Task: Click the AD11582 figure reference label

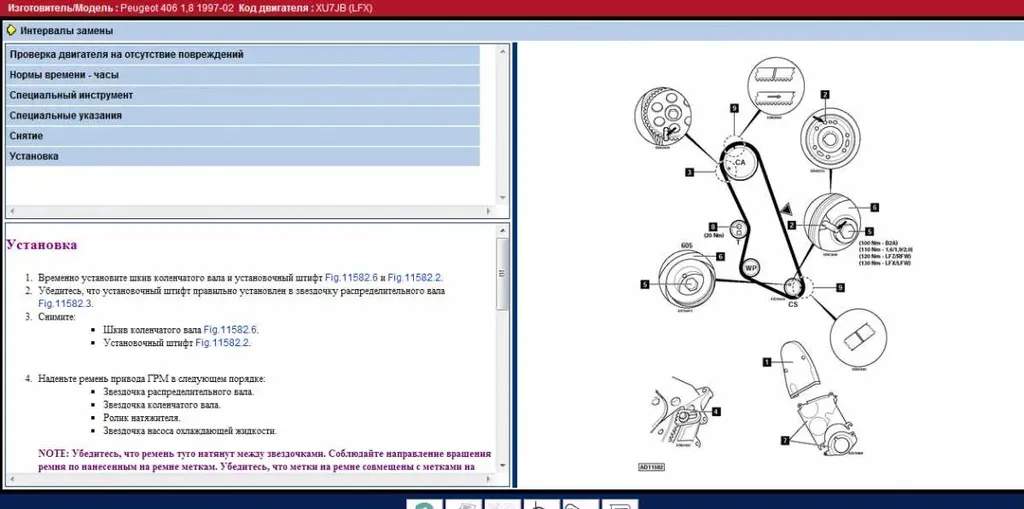Action: point(651,467)
